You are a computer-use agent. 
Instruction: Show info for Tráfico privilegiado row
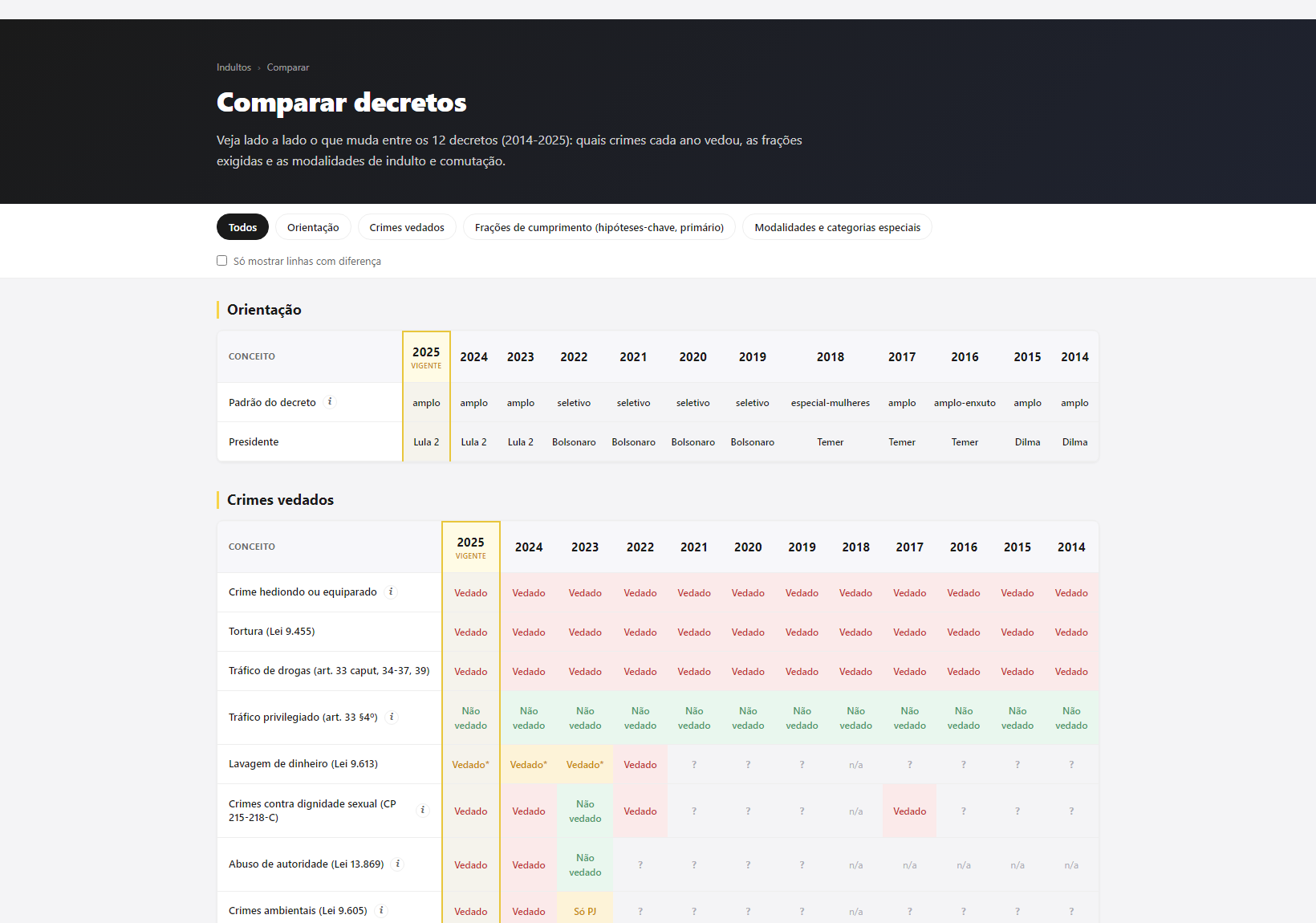[x=392, y=718]
